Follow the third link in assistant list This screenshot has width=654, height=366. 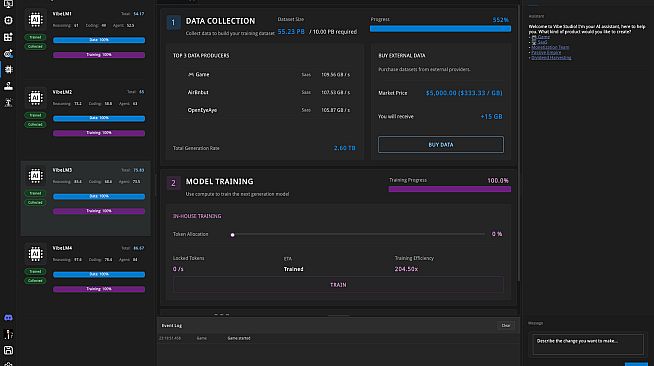click(550, 47)
